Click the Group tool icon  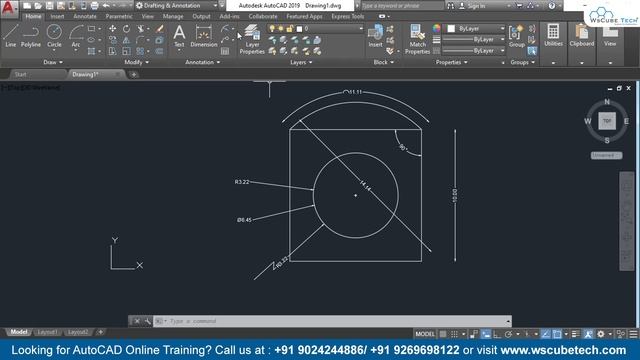pyautogui.click(x=517, y=36)
